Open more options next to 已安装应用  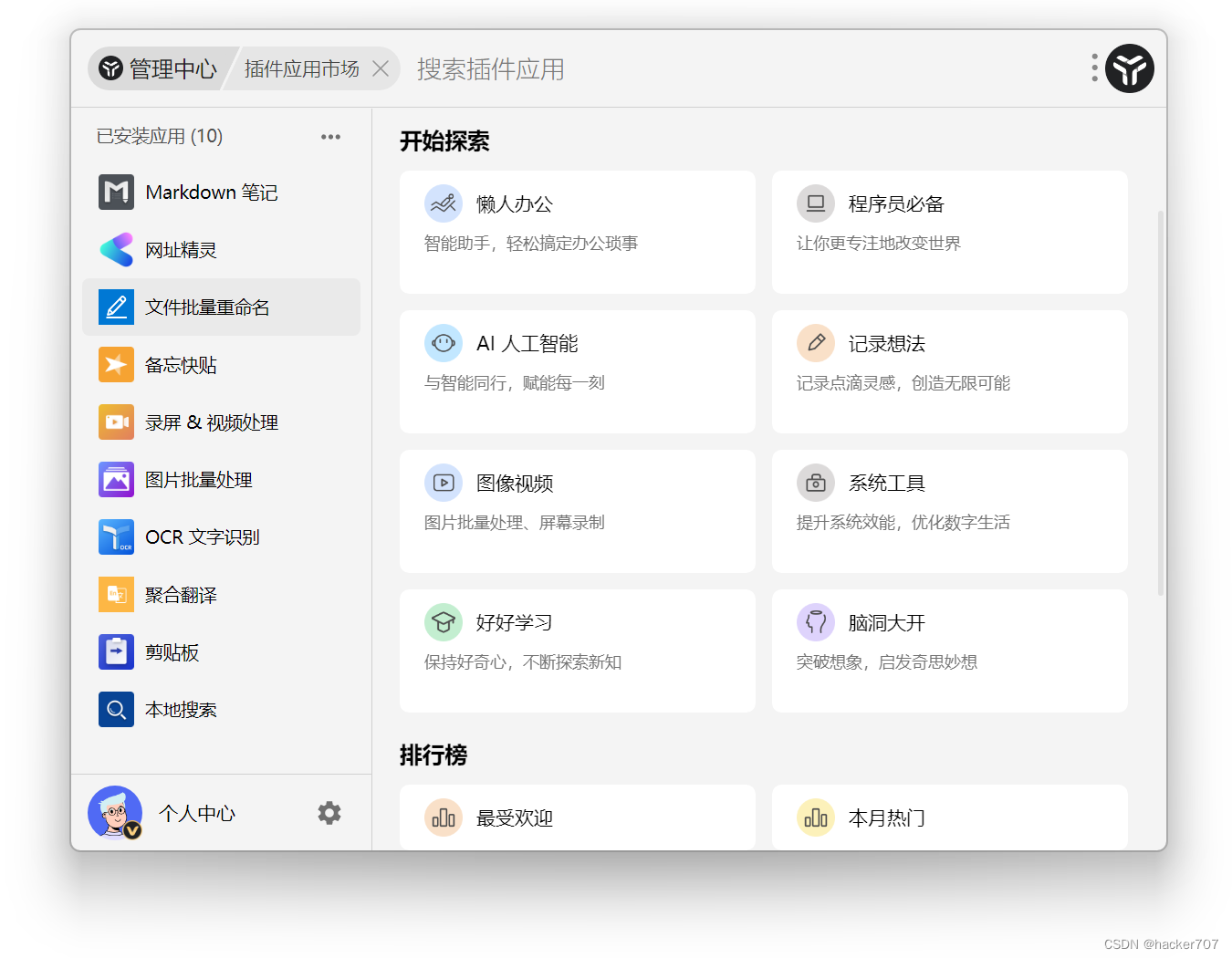(330, 136)
